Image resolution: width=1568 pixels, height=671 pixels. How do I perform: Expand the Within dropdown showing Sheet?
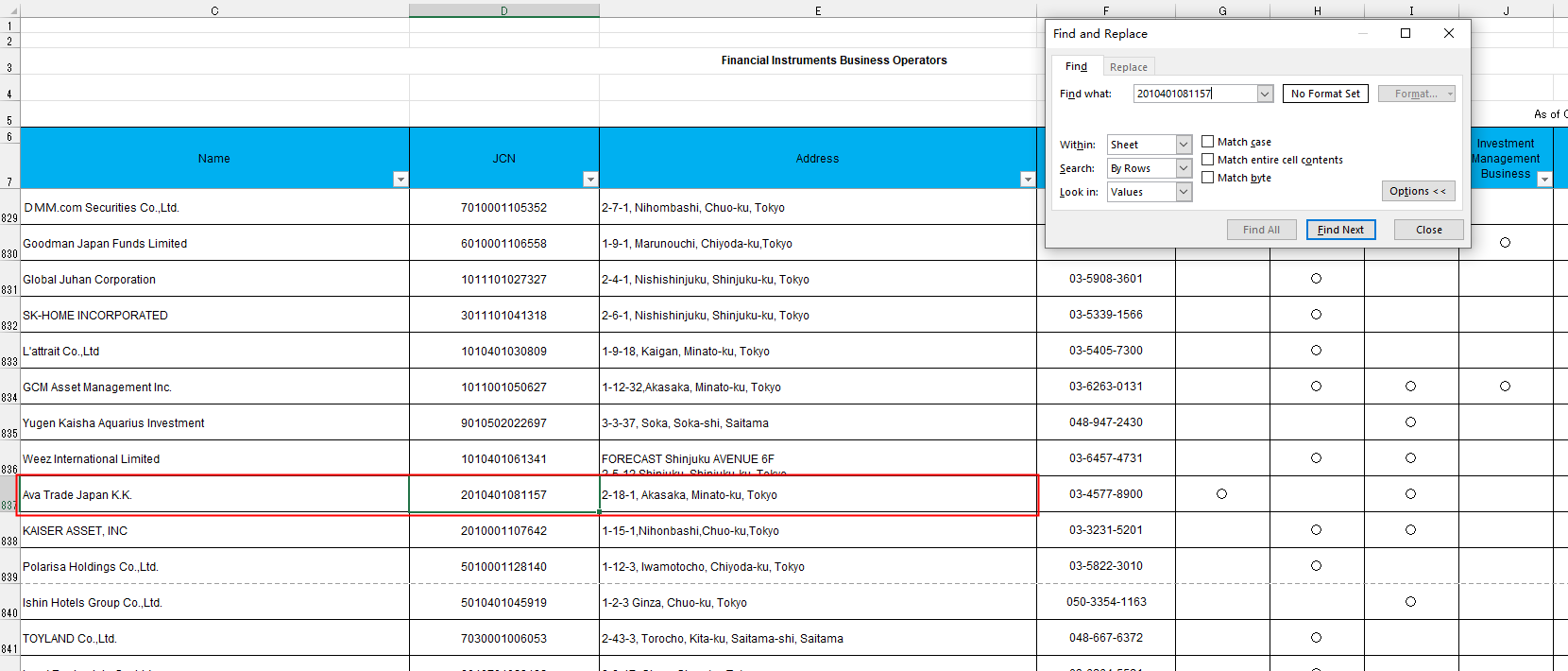[x=1184, y=145]
